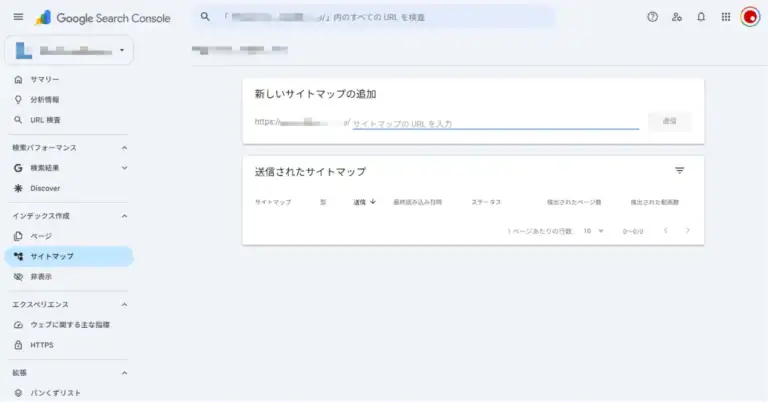
Task: Click the Google Search Console logo
Action: click(x=103, y=18)
